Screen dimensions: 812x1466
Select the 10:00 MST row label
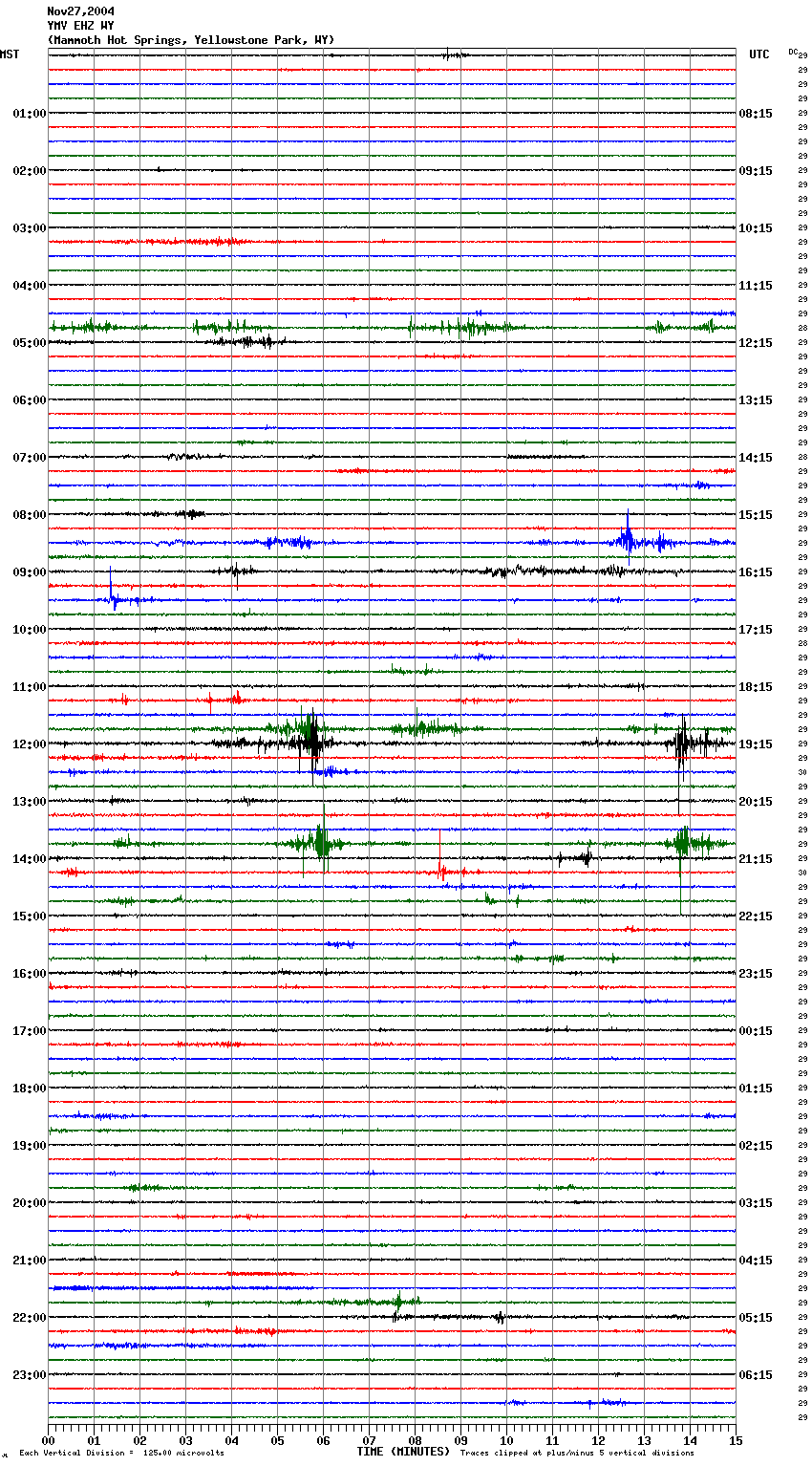point(30,630)
